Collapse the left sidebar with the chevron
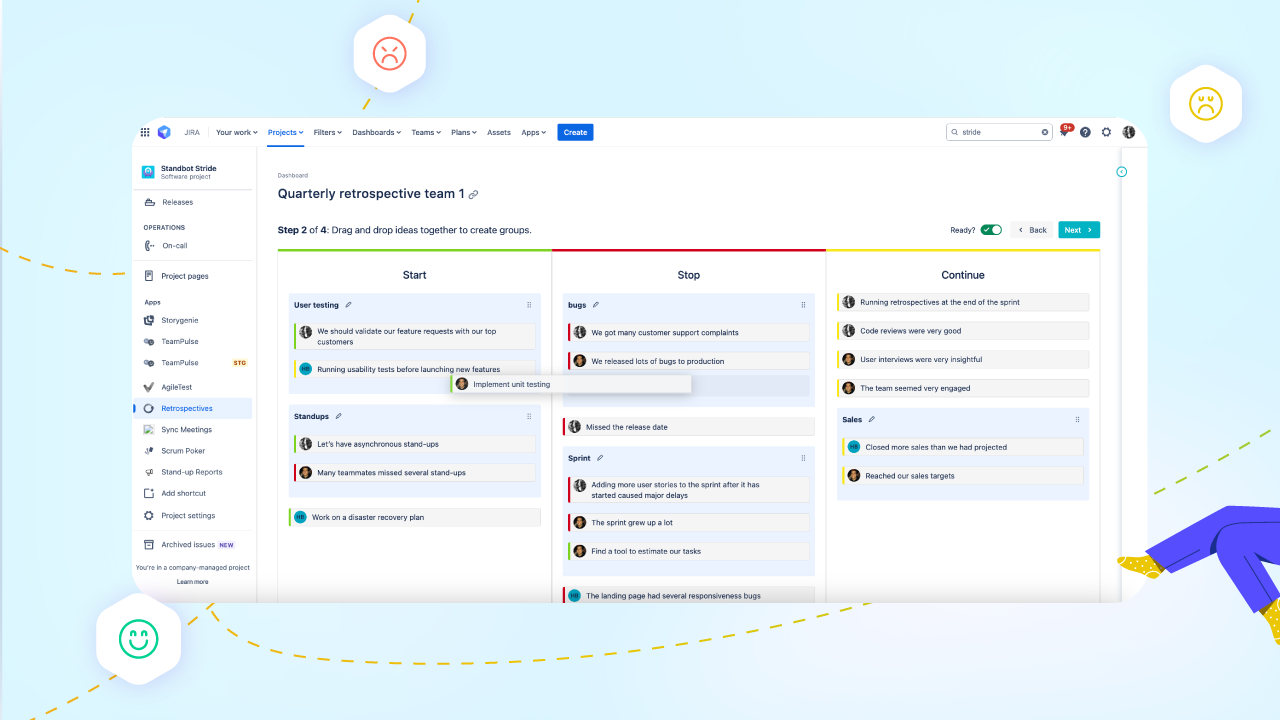Image resolution: width=1280 pixels, height=720 pixels. coord(1122,170)
